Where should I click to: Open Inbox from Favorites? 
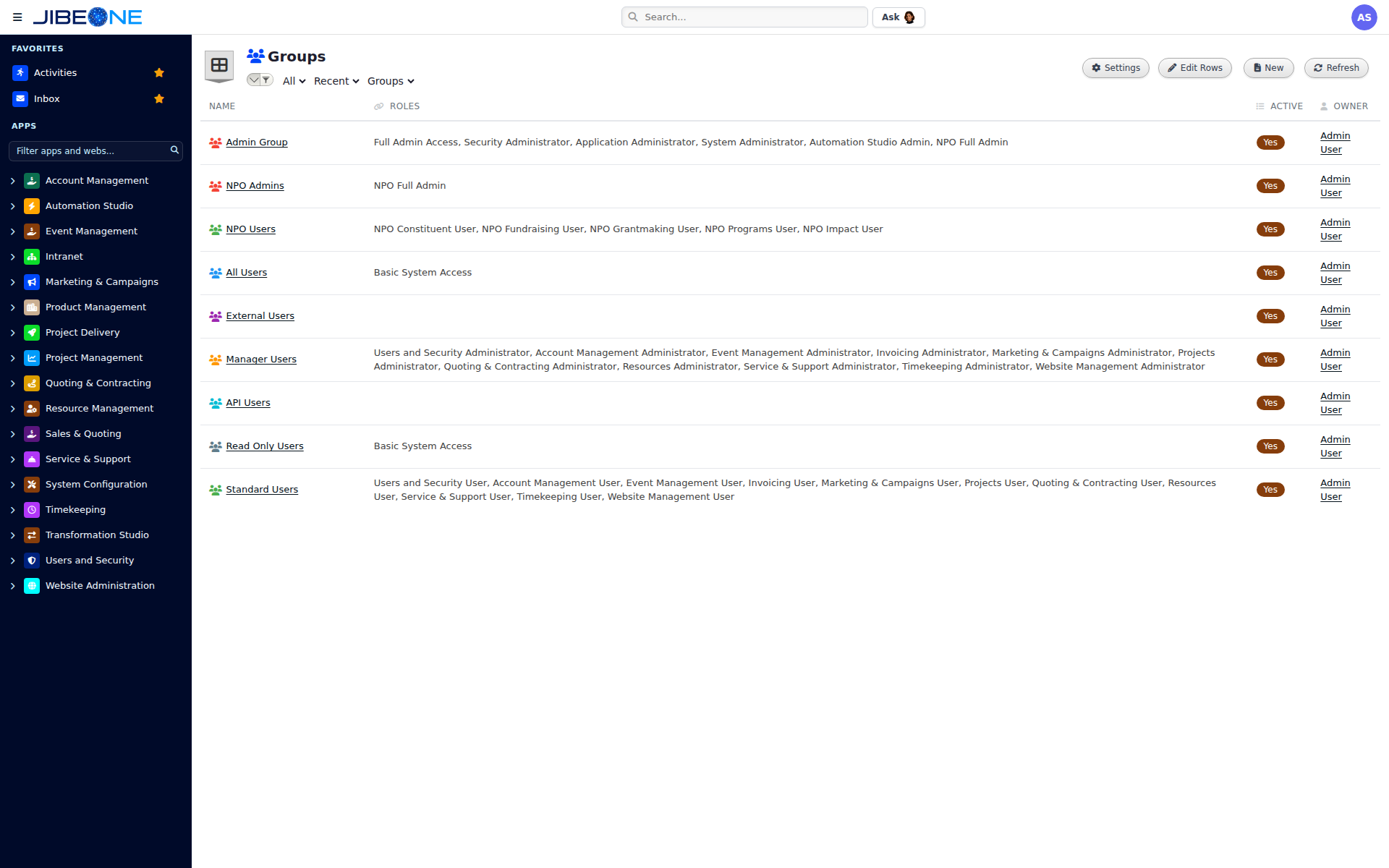pos(47,99)
